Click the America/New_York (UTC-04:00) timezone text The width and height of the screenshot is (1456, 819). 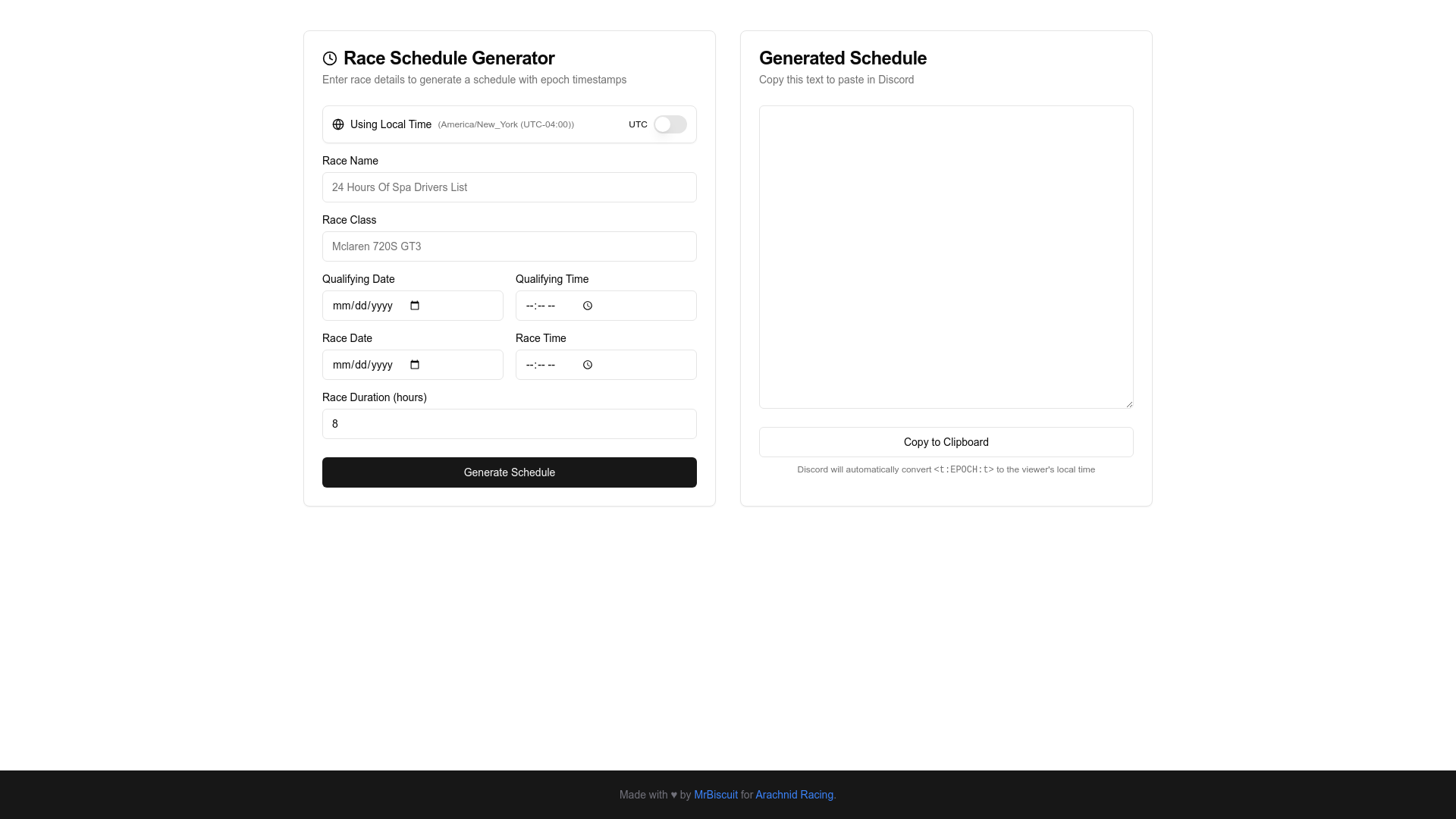pos(506,124)
